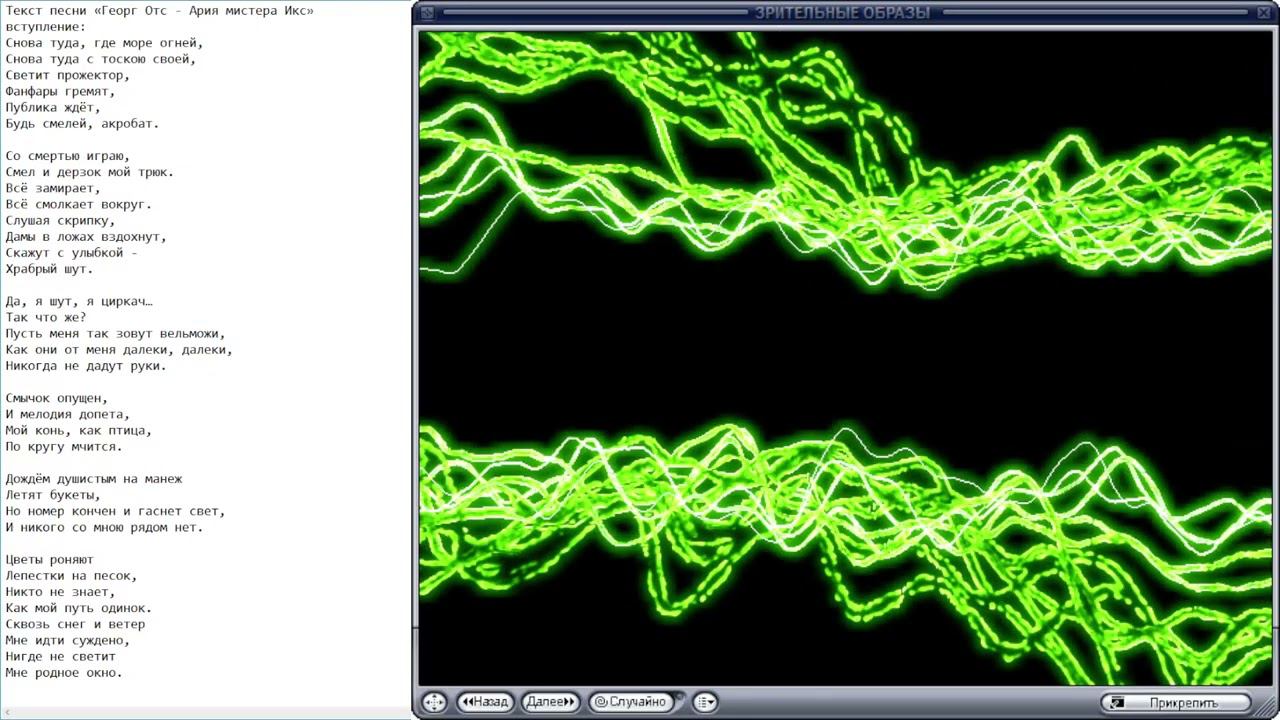Click the Прикрепить dock button

(x=1175, y=703)
